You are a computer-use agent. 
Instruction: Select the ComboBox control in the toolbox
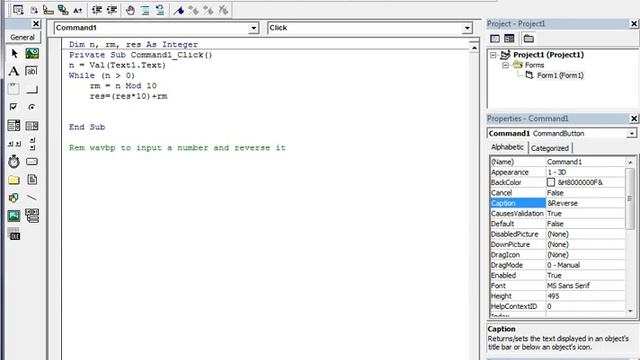[13, 125]
